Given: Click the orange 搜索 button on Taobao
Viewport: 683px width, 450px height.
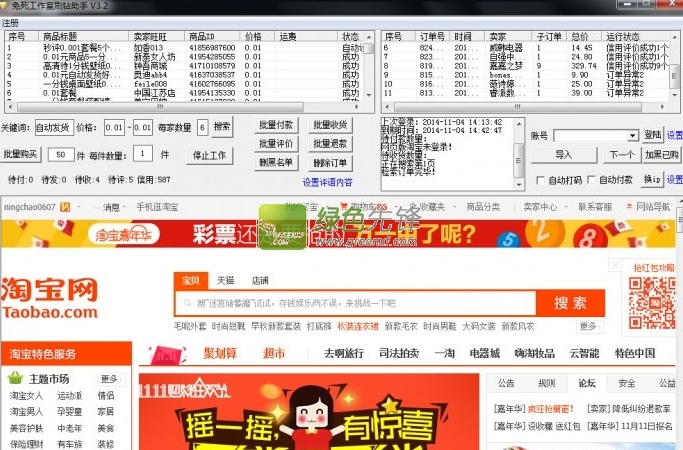Looking at the screenshot, I should pos(570,303).
